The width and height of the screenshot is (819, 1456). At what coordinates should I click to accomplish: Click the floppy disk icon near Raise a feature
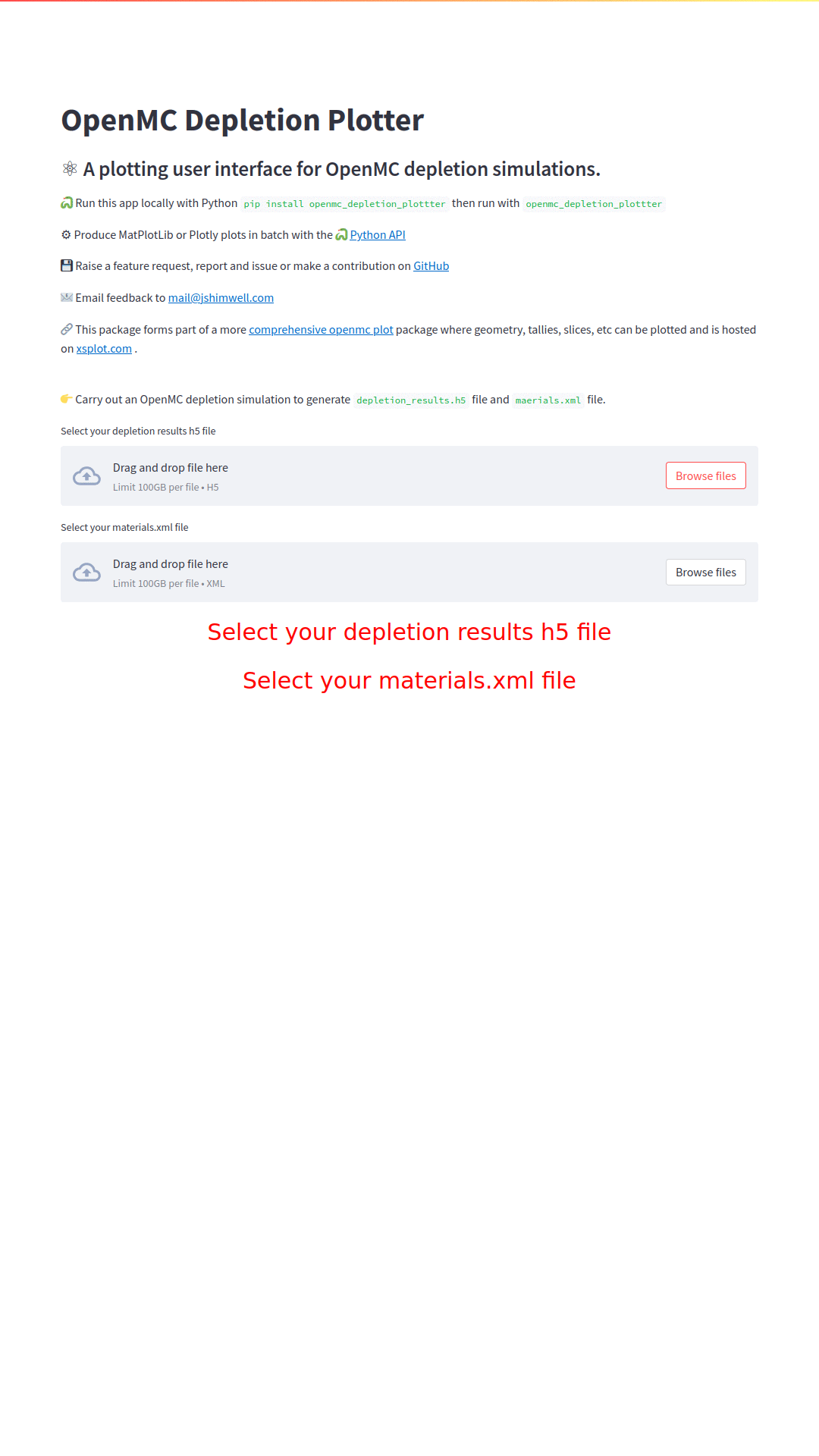[67, 265]
